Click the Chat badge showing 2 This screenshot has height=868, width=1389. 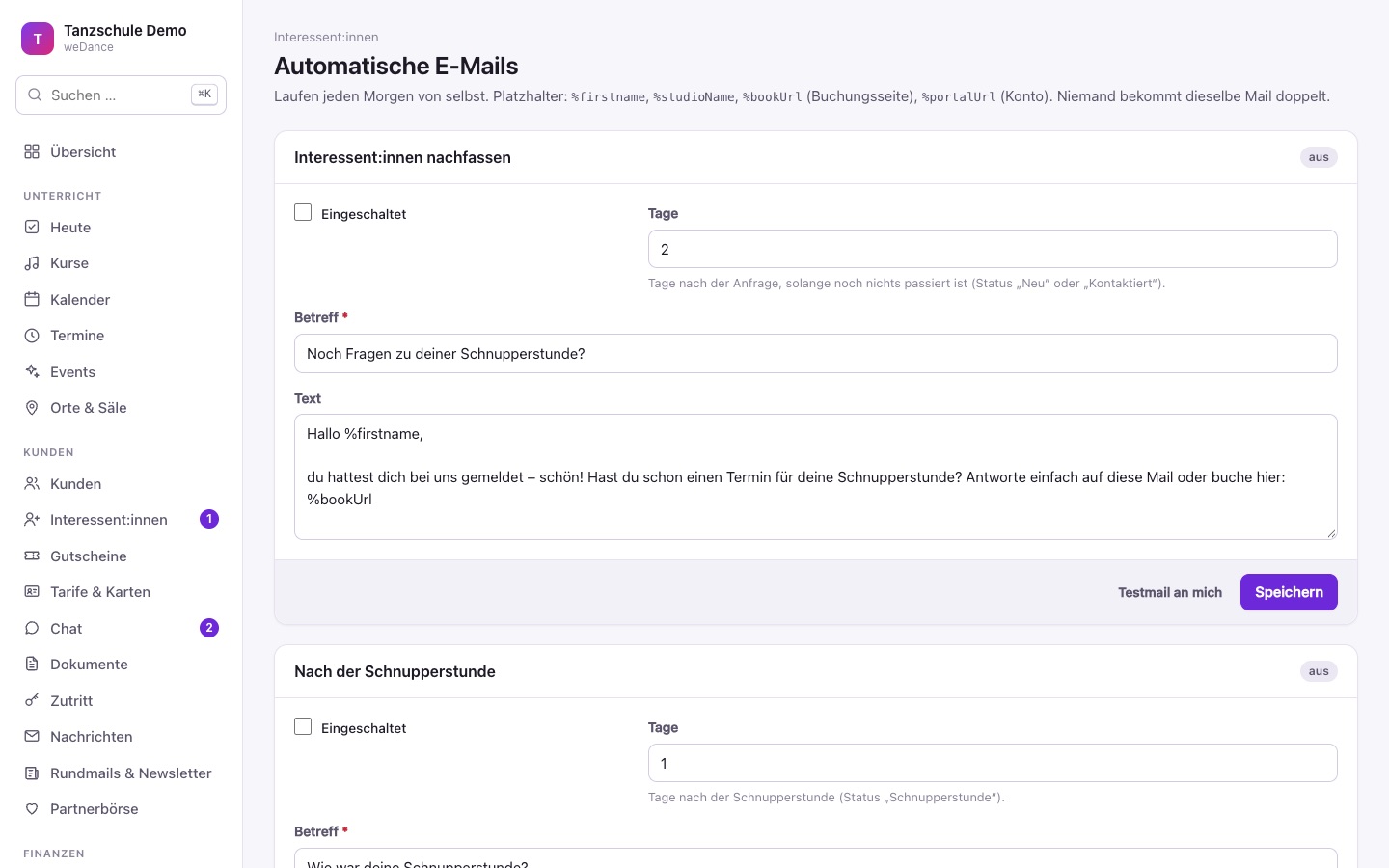pyautogui.click(x=209, y=628)
